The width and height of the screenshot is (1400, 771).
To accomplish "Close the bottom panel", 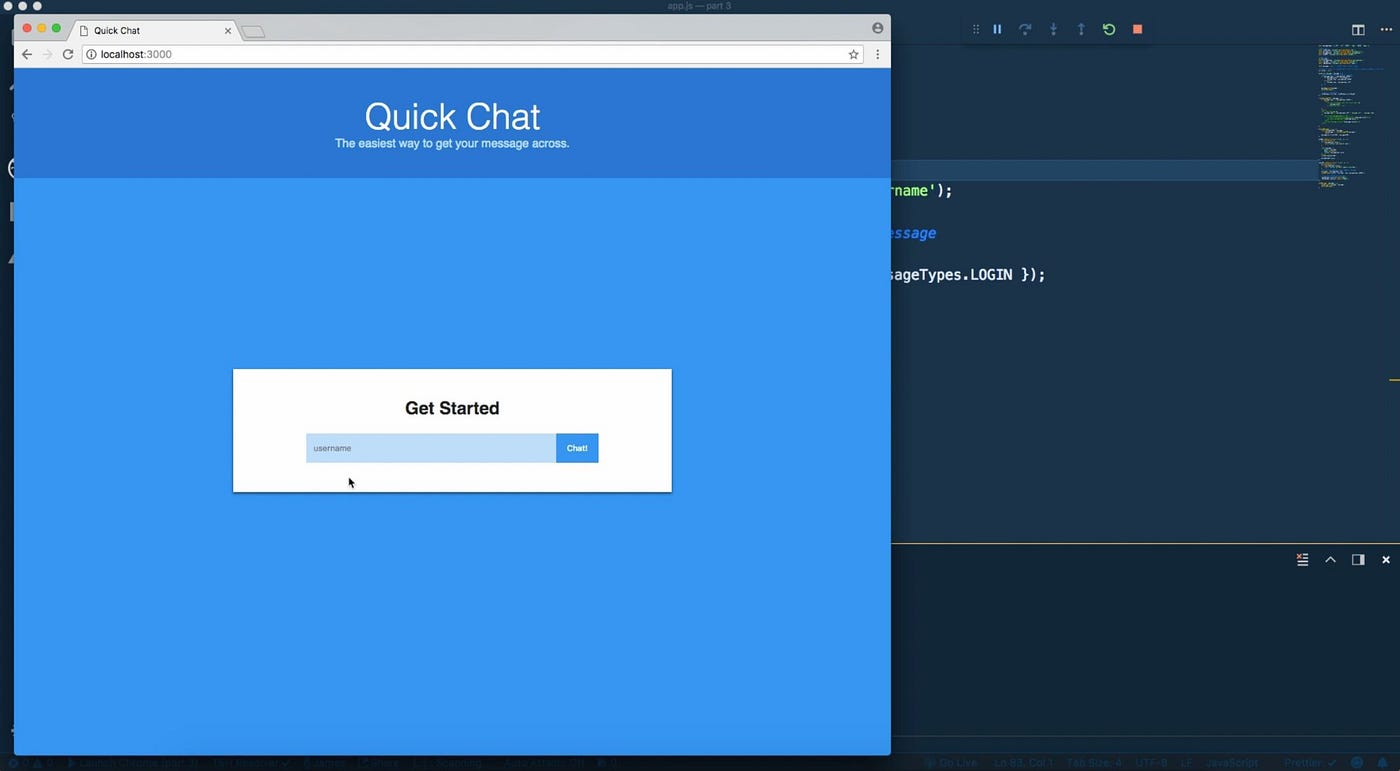I will (1386, 560).
